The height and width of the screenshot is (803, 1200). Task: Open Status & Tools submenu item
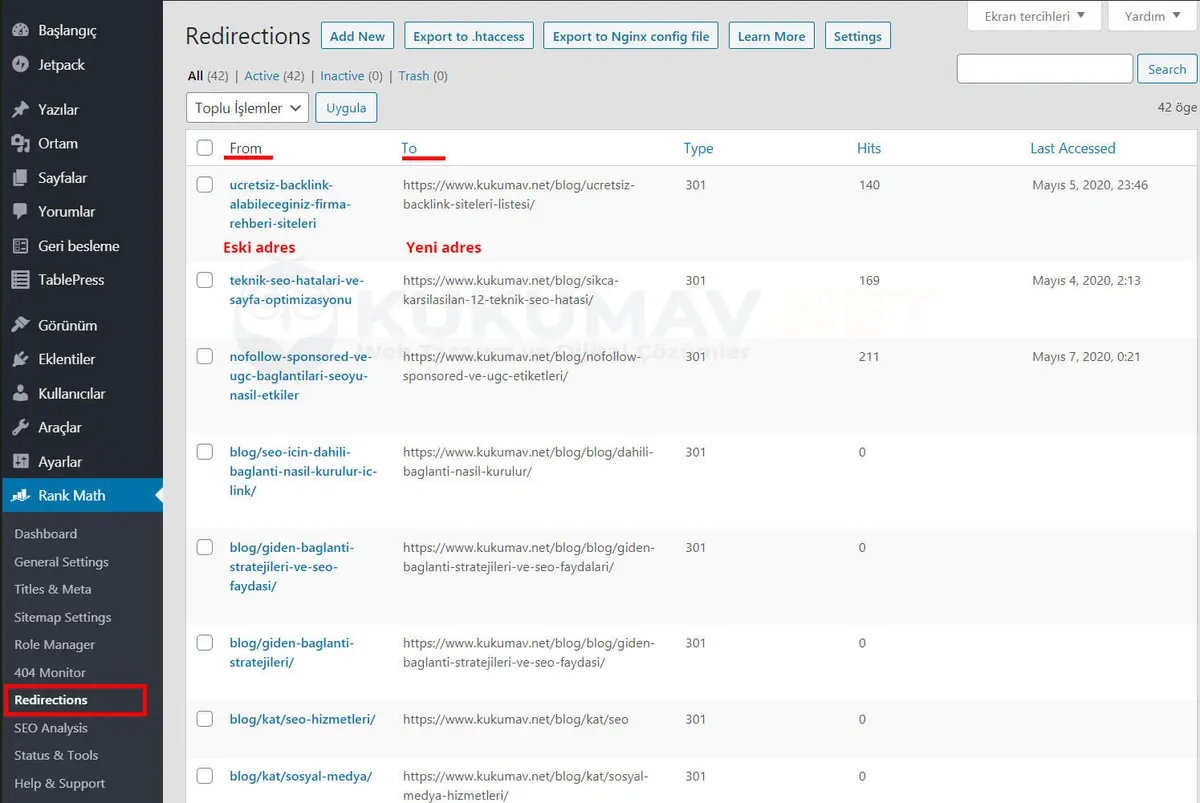coord(56,755)
